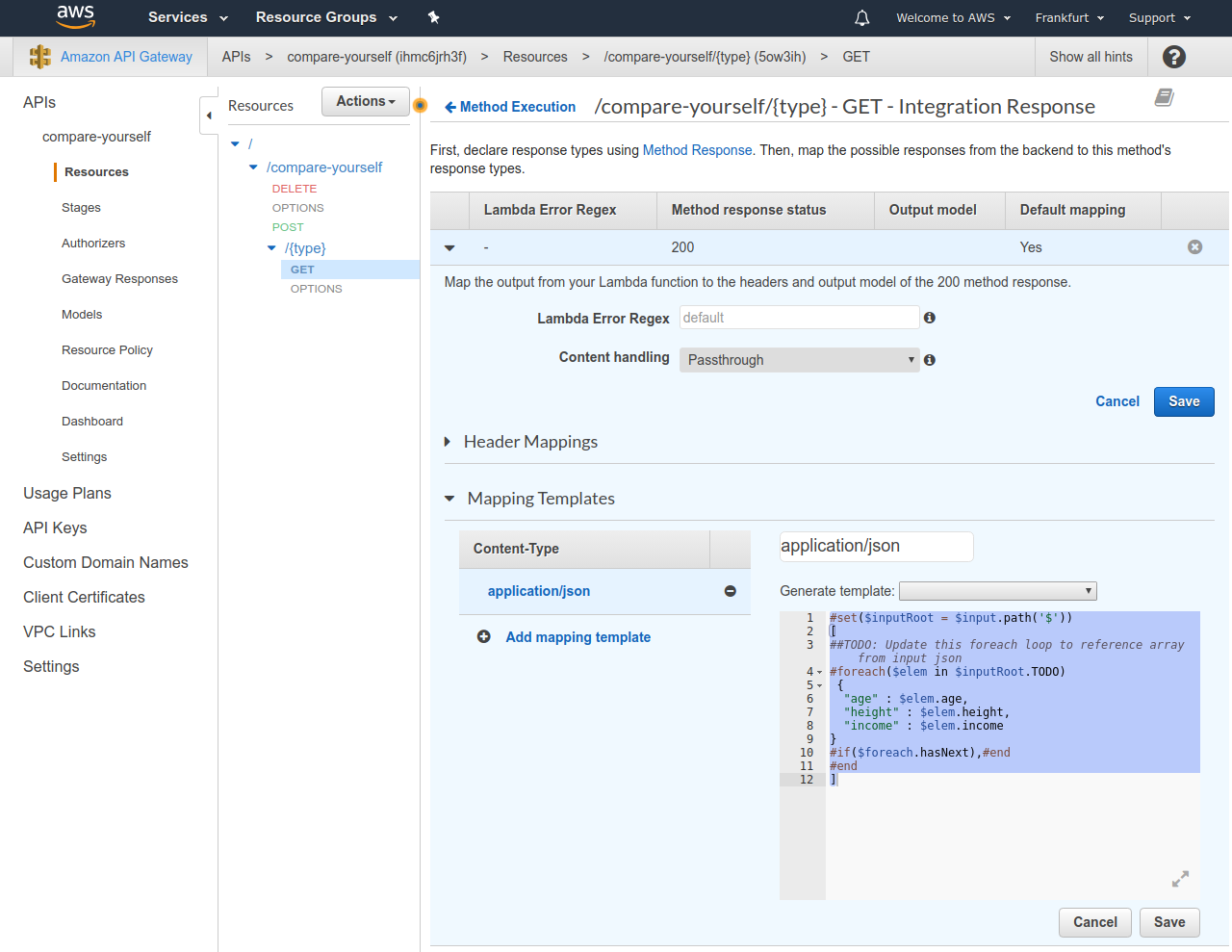1232x952 pixels.
Task: Open API Keys in the sidebar
Action: (x=55, y=527)
